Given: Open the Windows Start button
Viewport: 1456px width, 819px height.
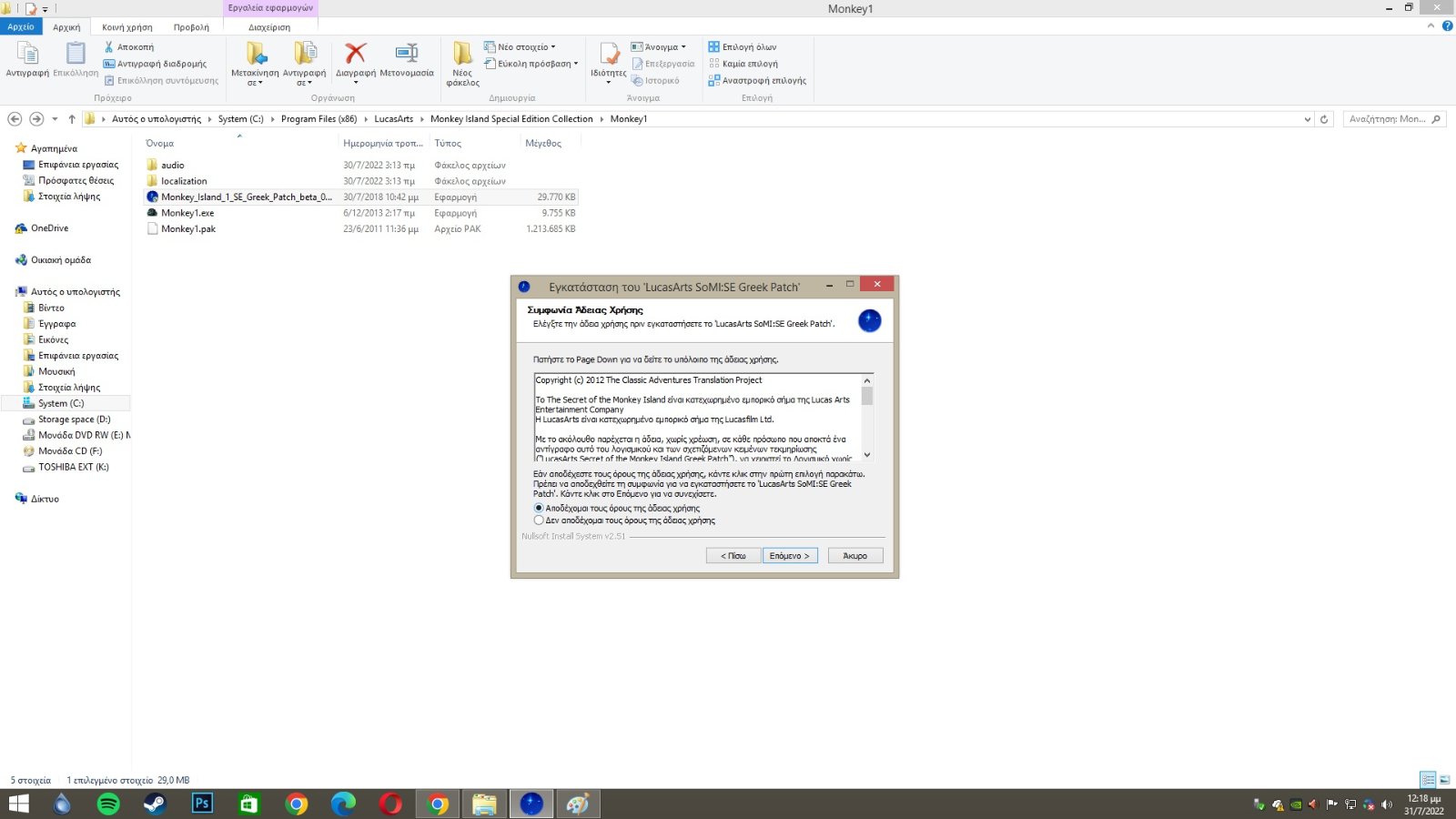Looking at the screenshot, I should point(18,804).
